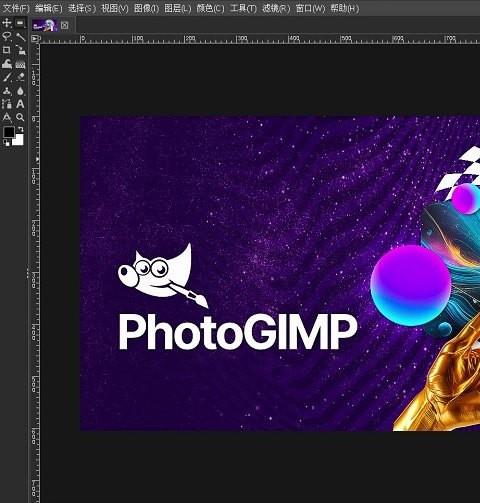Activate the Clone stamp tool
The width and height of the screenshot is (480, 503).
[7, 91]
